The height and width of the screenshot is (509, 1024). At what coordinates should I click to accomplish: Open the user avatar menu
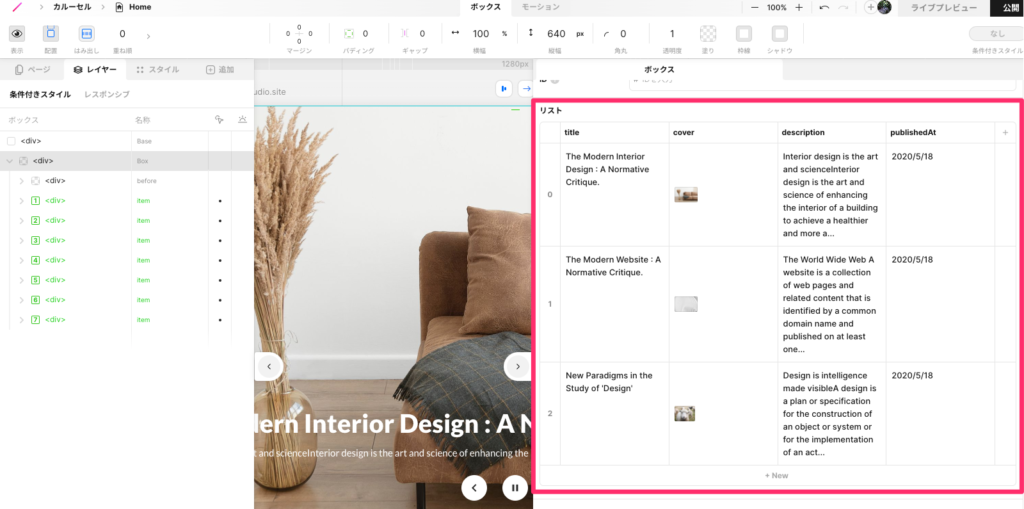click(x=884, y=7)
